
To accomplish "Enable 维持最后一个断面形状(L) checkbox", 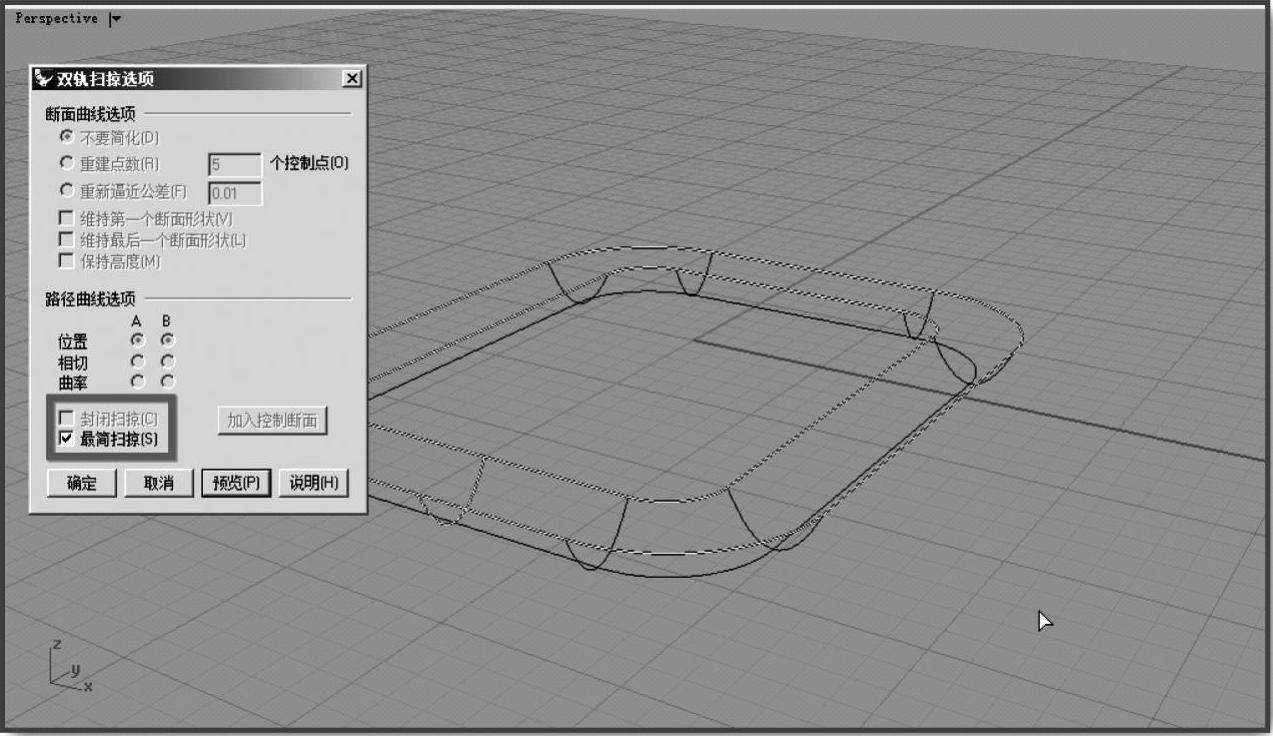I will 67,240.
